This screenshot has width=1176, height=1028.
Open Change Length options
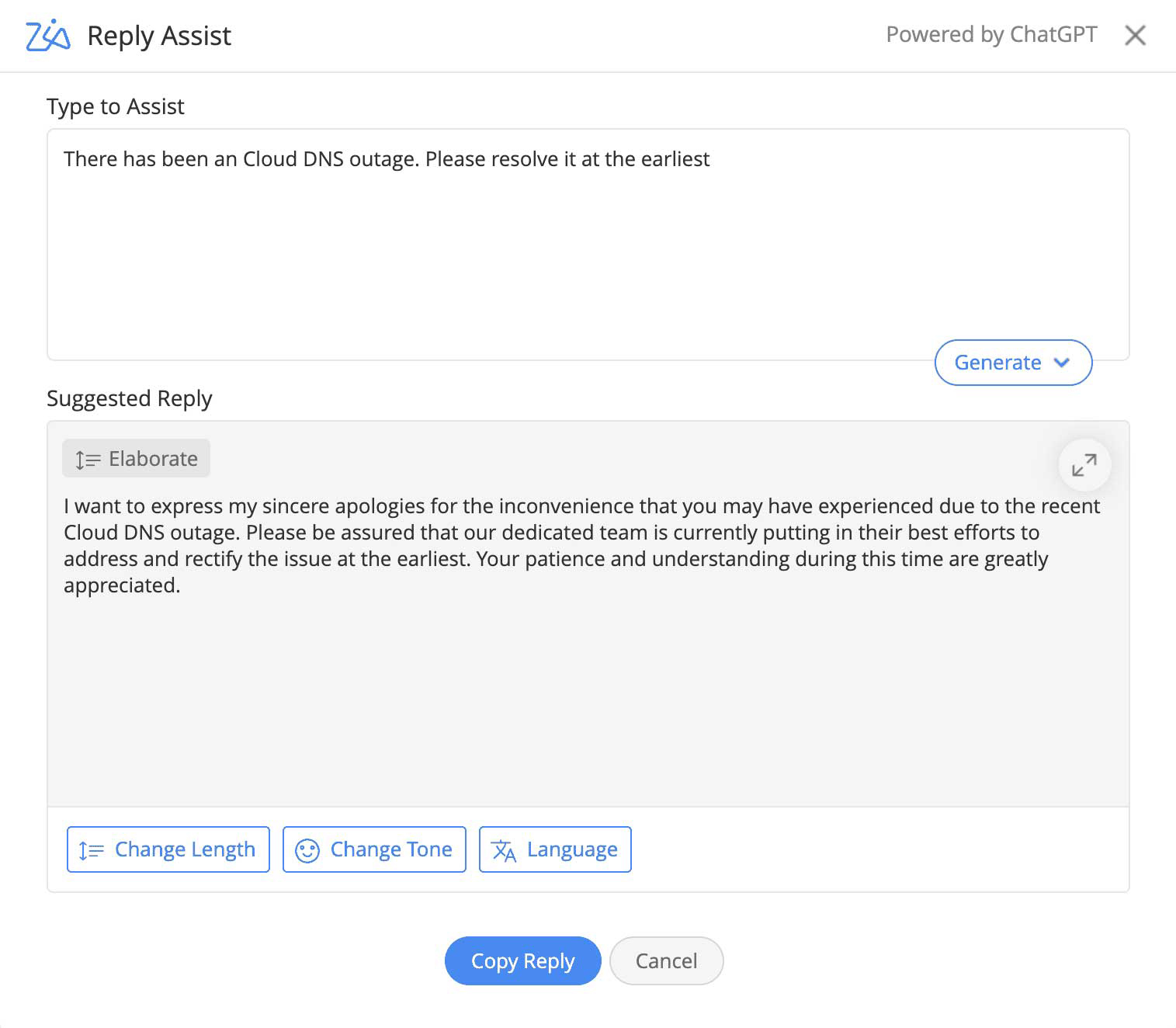(168, 849)
